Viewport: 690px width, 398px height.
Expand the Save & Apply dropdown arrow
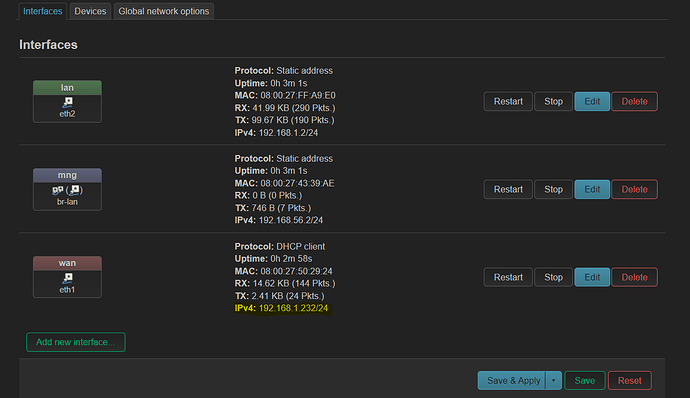point(554,380)
